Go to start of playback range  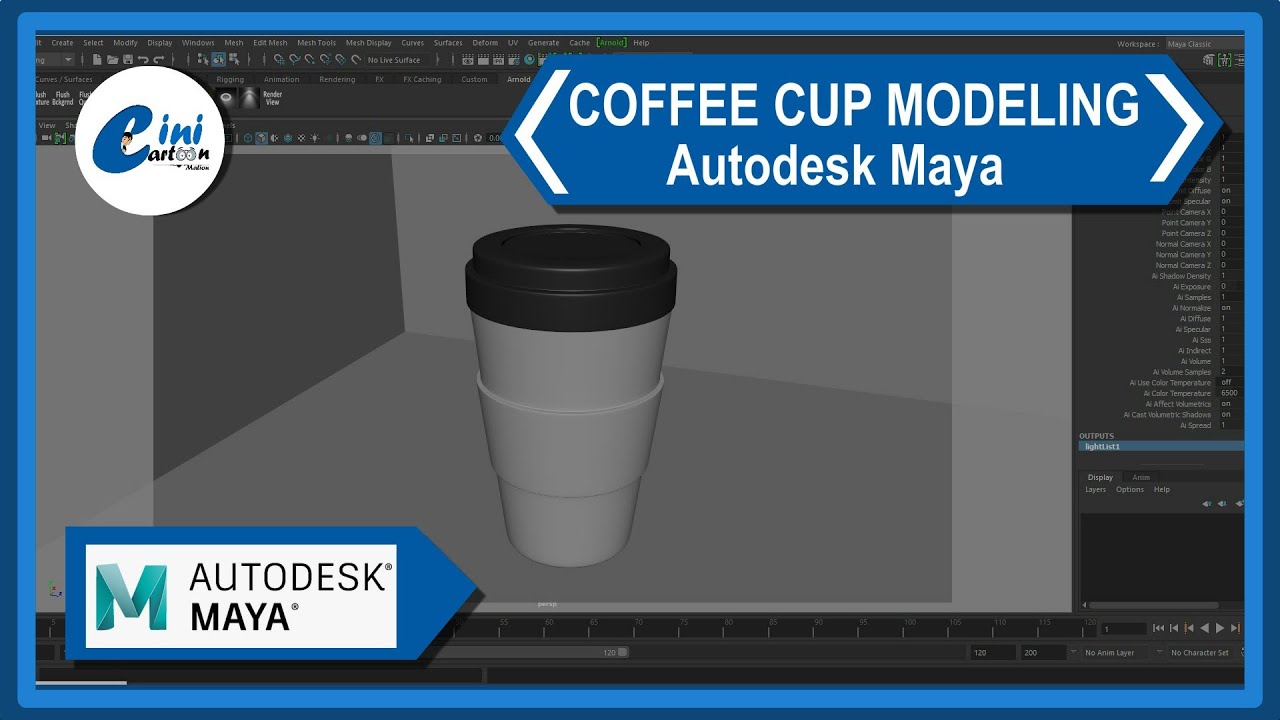click(1158, 628)
